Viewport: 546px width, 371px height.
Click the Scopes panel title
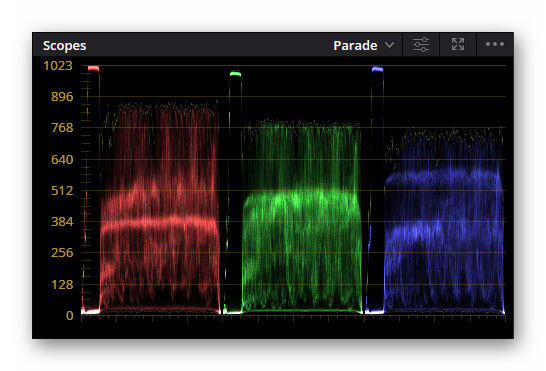click(x=64, y=46)
